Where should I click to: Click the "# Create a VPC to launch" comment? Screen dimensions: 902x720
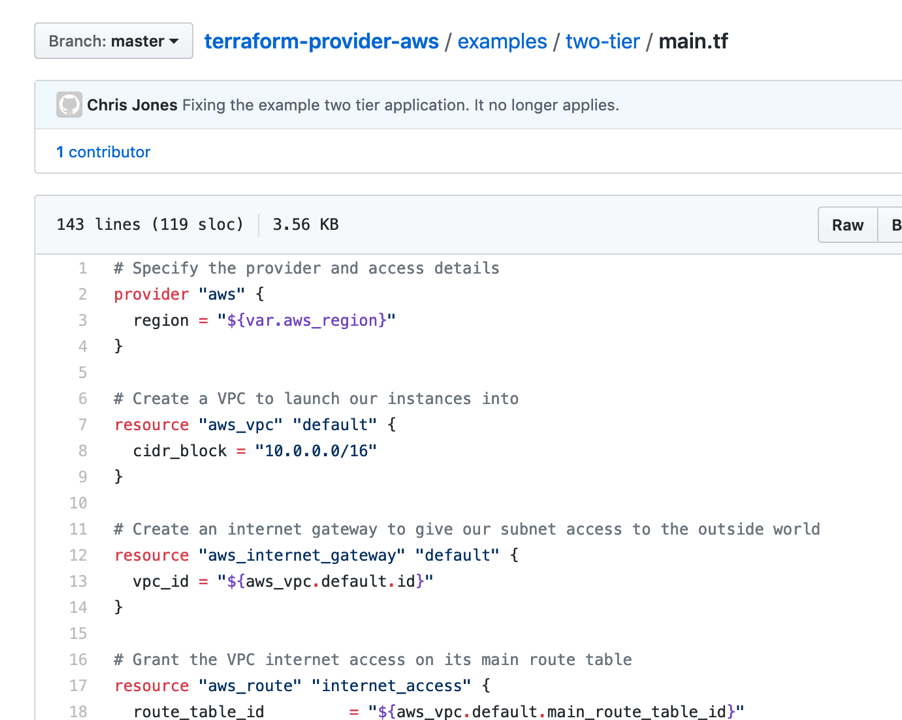pos(316,399)
